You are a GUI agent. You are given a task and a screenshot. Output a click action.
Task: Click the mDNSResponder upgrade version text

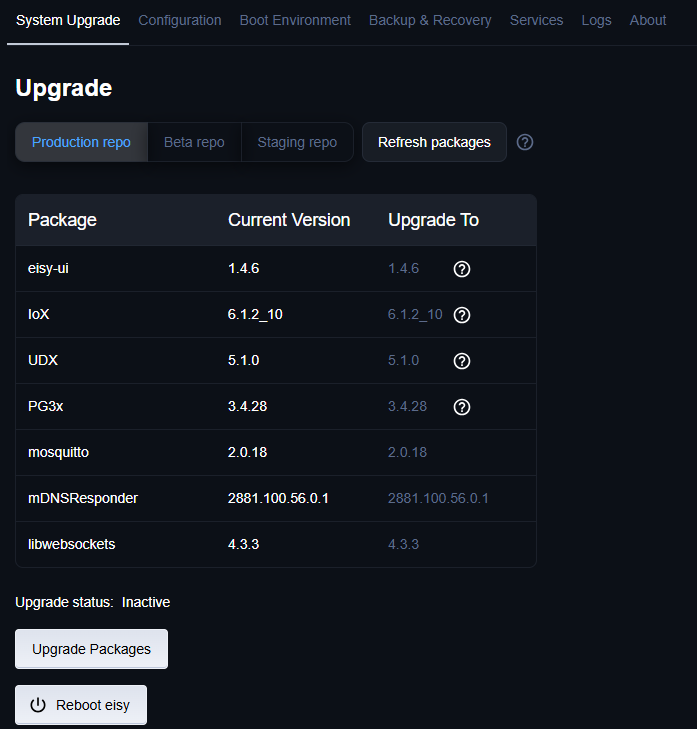coord(438,498)
